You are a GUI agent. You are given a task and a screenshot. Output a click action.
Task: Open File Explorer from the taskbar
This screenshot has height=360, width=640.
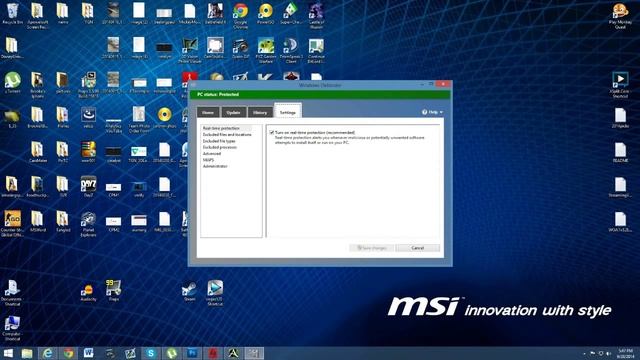pyautogui.click(x=27, y=353)
